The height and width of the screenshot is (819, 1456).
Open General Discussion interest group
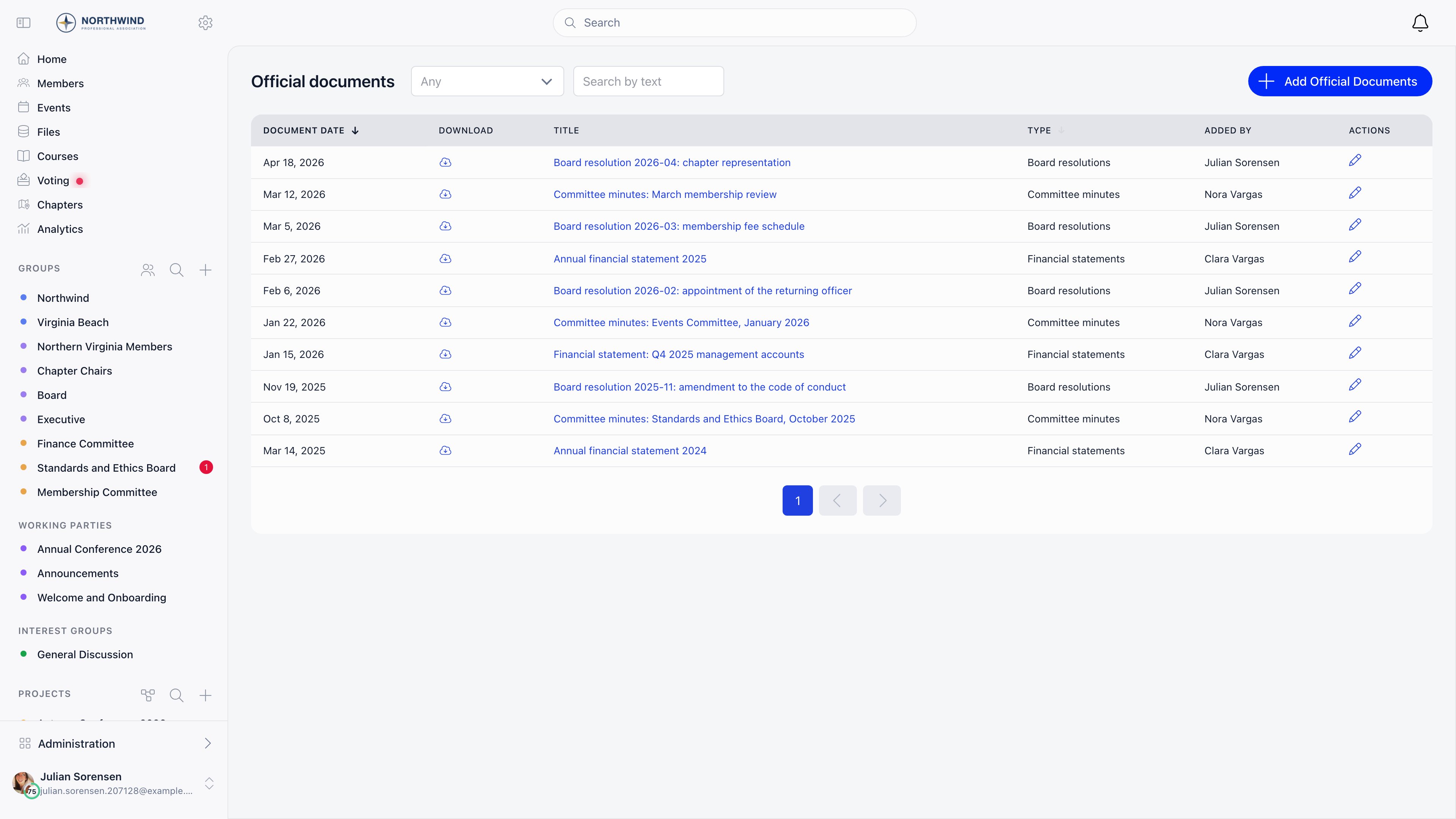(x=85, y=654)
